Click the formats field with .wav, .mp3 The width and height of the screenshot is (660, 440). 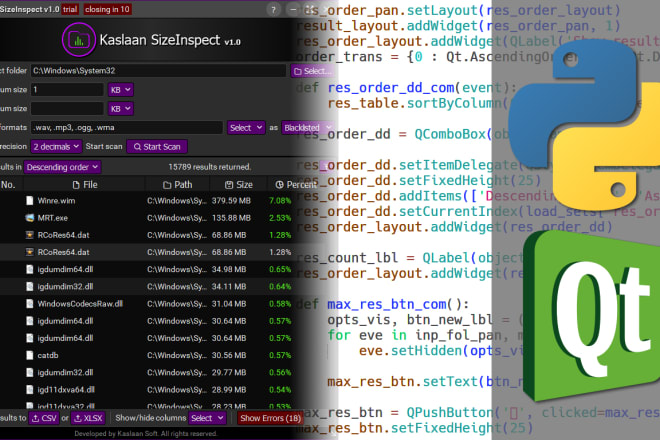tap(126, 128)
